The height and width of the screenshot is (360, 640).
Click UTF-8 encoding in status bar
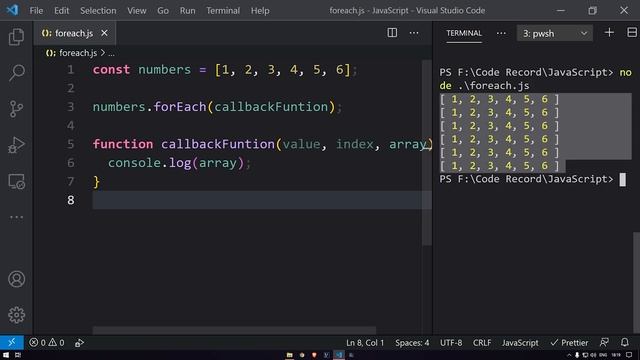click(451, 343)
